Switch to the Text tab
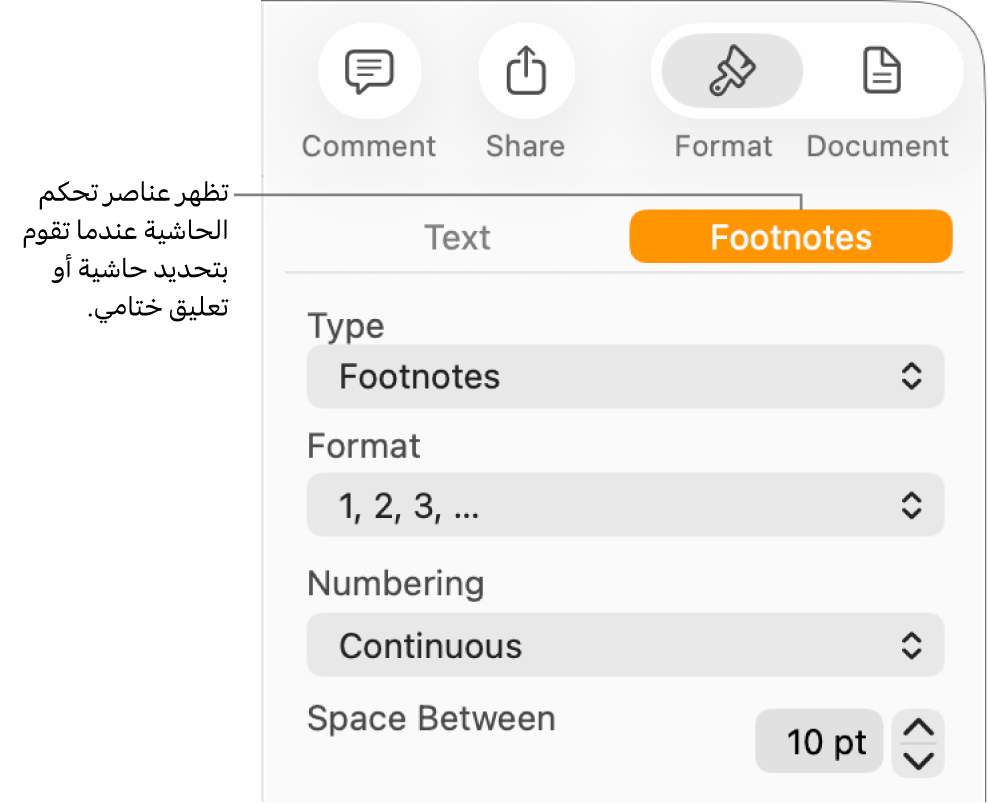This screenshot has width=988, height=804. pos(457,237)
